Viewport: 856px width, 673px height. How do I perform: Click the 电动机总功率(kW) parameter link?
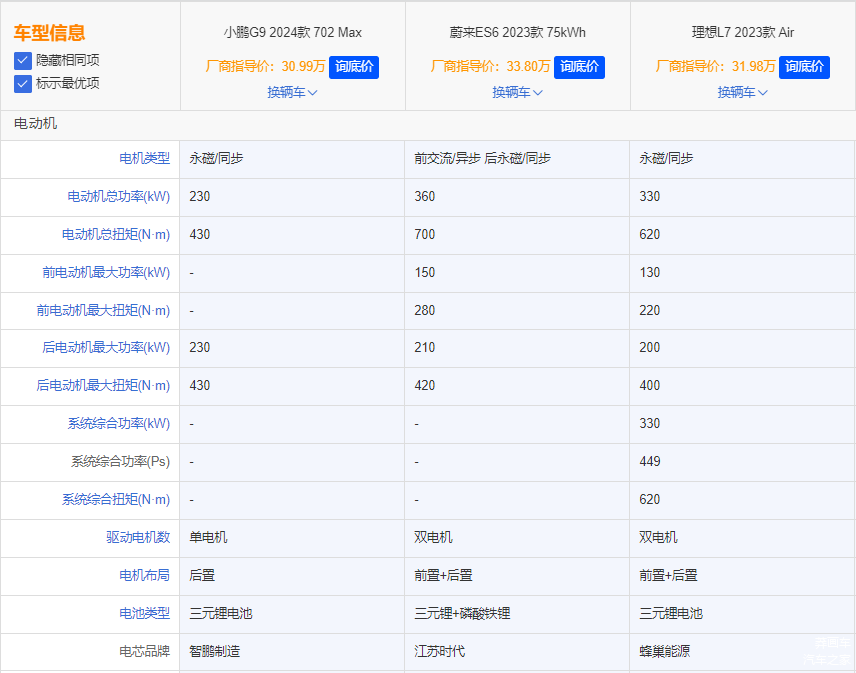(118, 196)
